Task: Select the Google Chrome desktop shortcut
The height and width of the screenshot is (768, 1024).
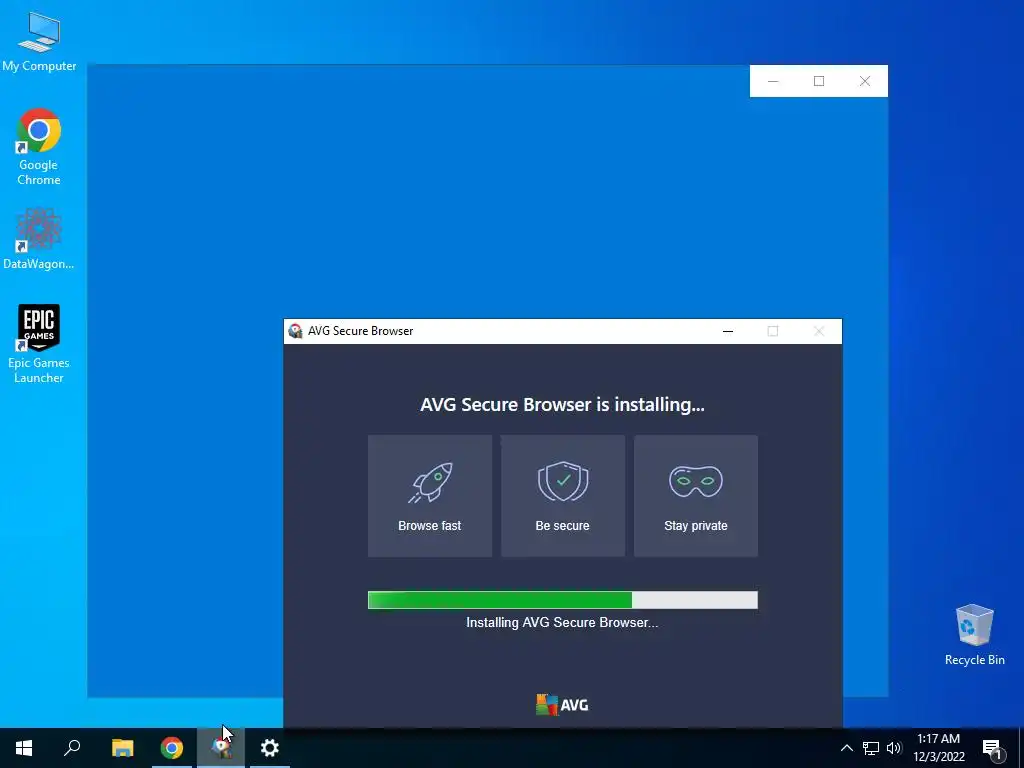Action: [39, 147]
